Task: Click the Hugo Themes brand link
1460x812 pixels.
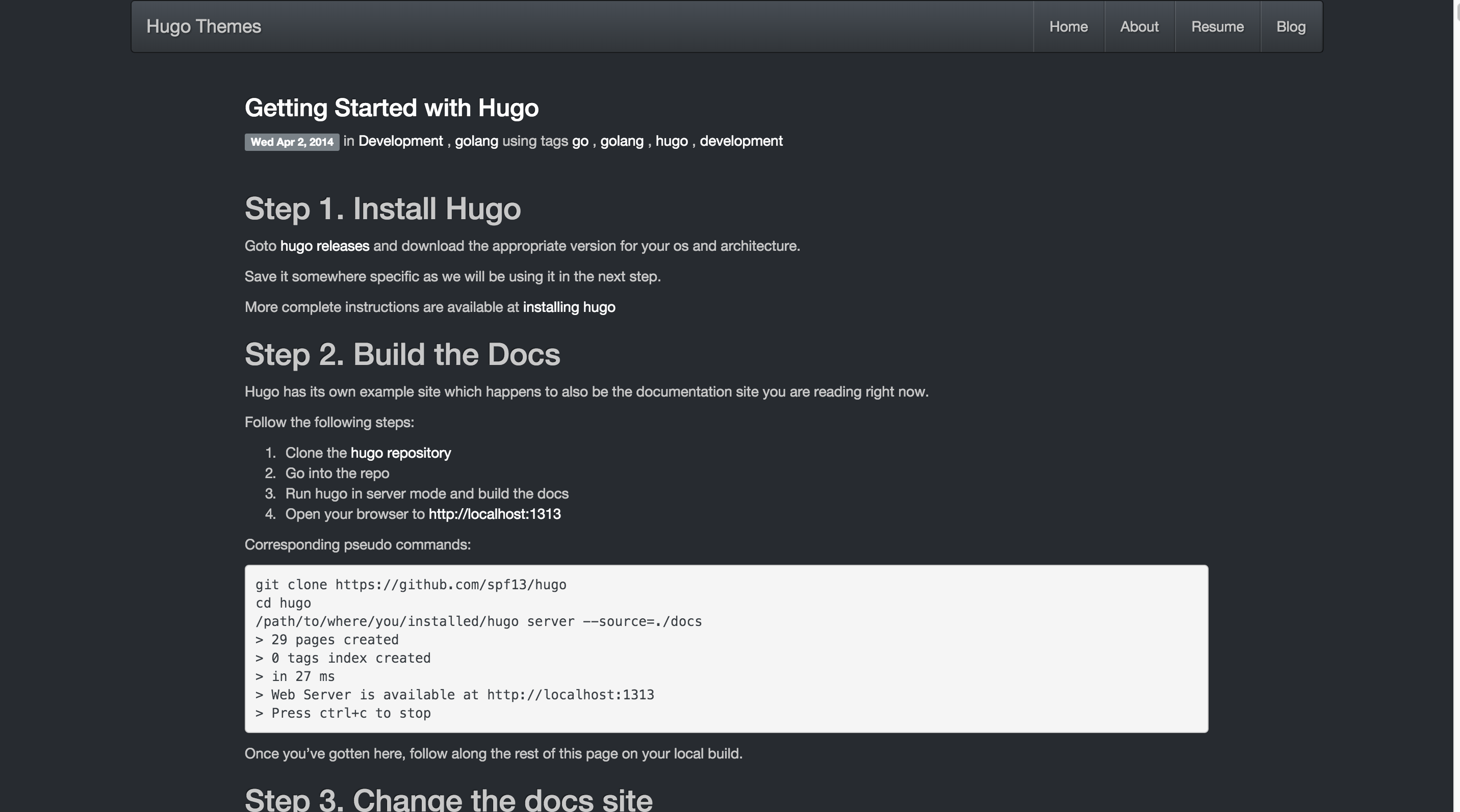Action: pos(203,27)
